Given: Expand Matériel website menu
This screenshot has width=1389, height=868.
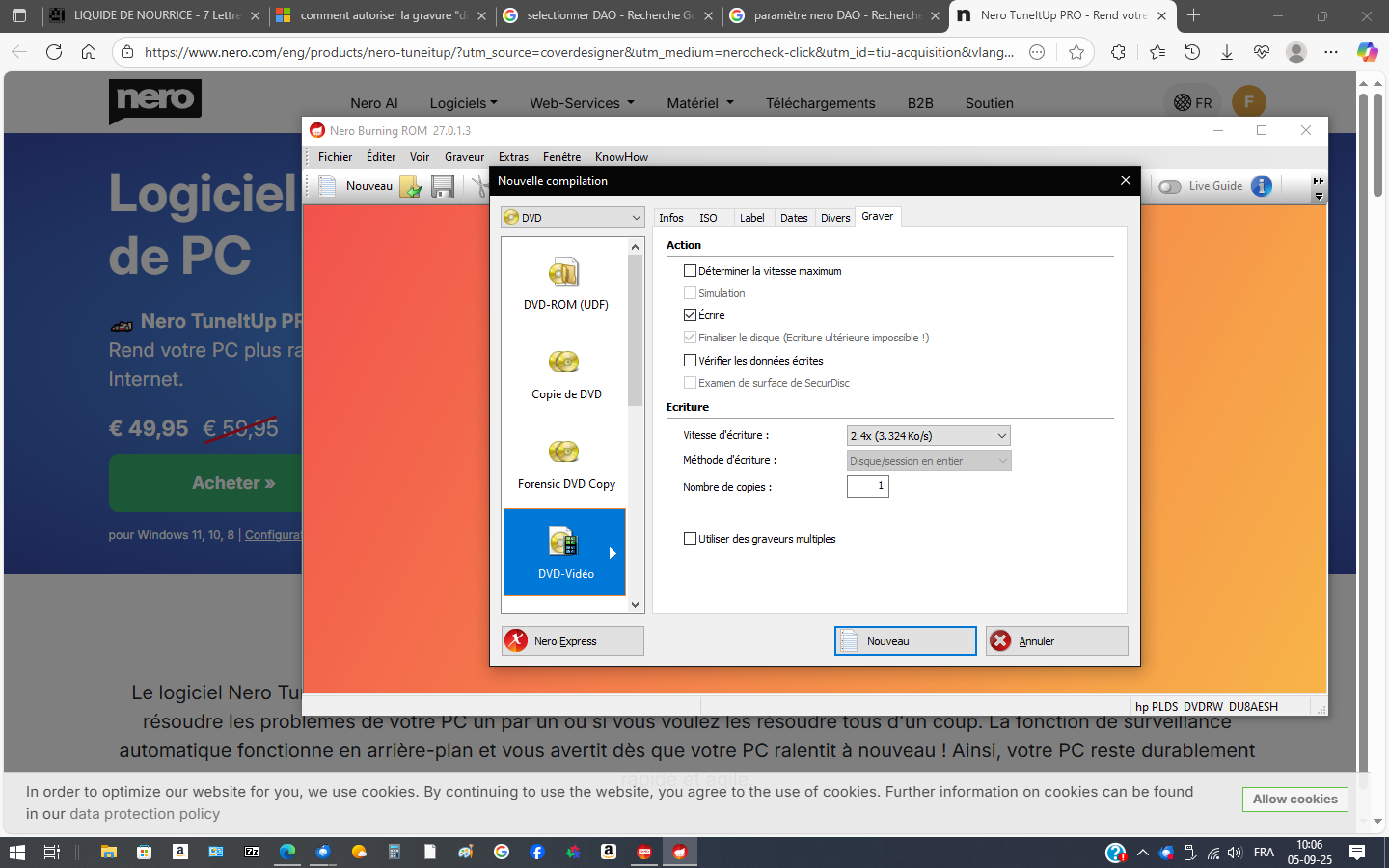Looking at the screenshot, I should coord(700,103).
